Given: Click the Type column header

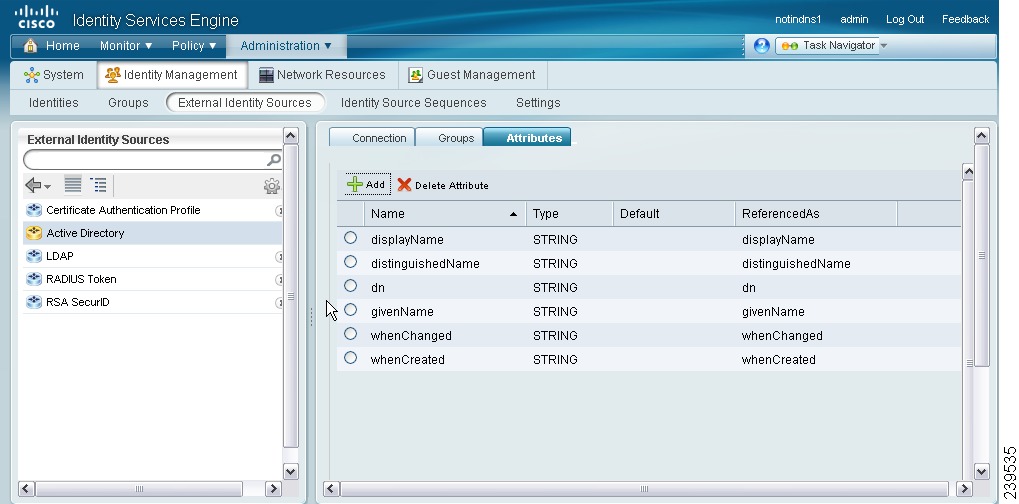Looking at the screenshot, I should pos(569,214).
